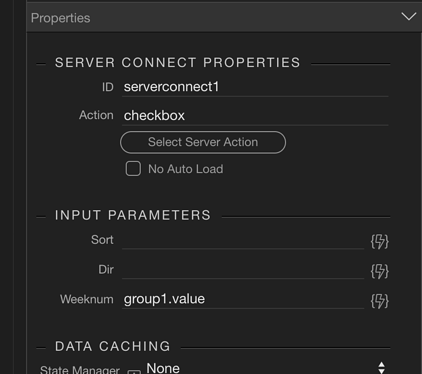Image resolution: width=422 pixels, height=374 pixels.
Task: Click State Manager up-down stepper arrows
Action: point(382,368)
